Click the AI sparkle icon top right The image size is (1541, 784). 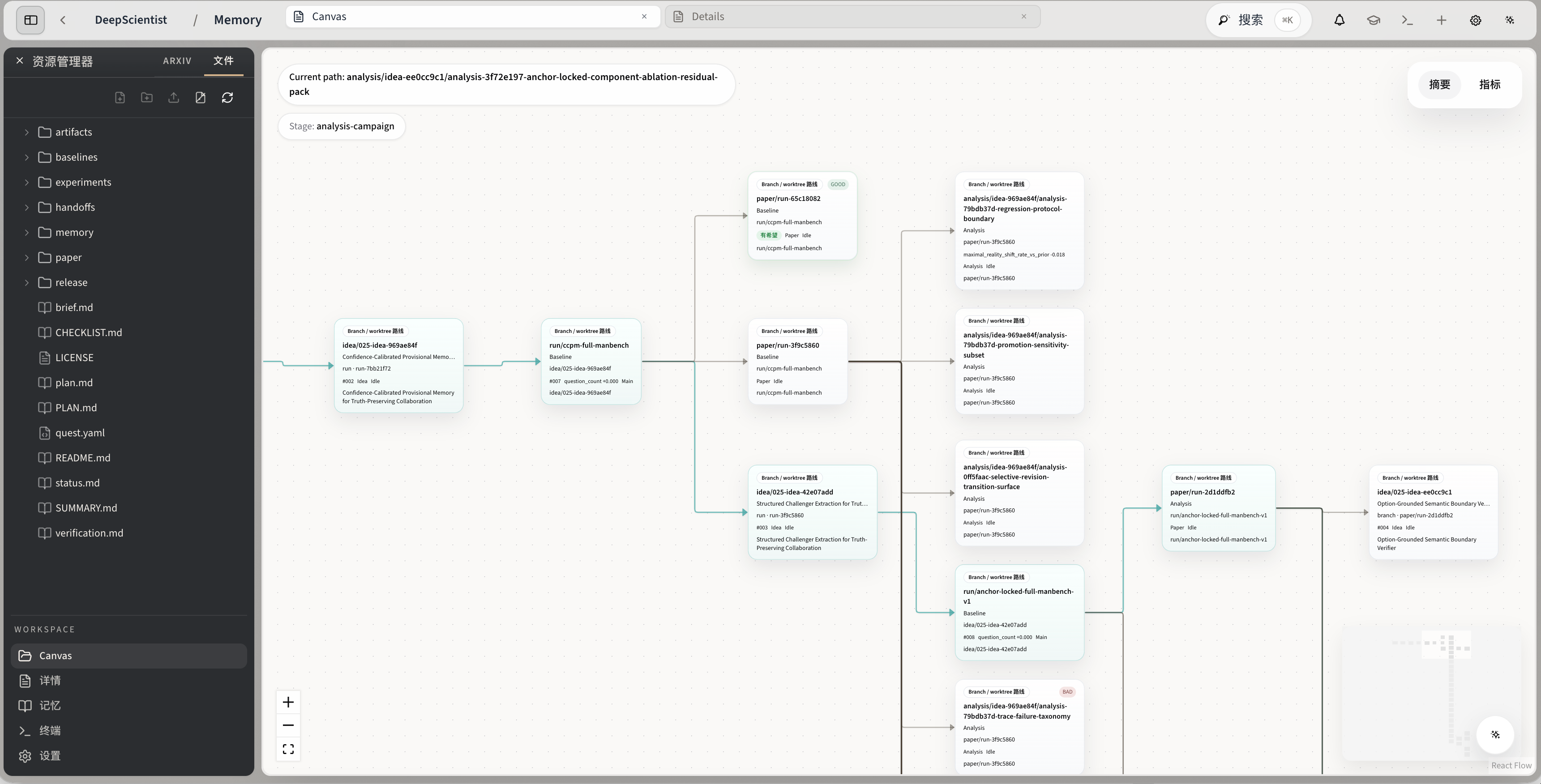(1509, 20)
